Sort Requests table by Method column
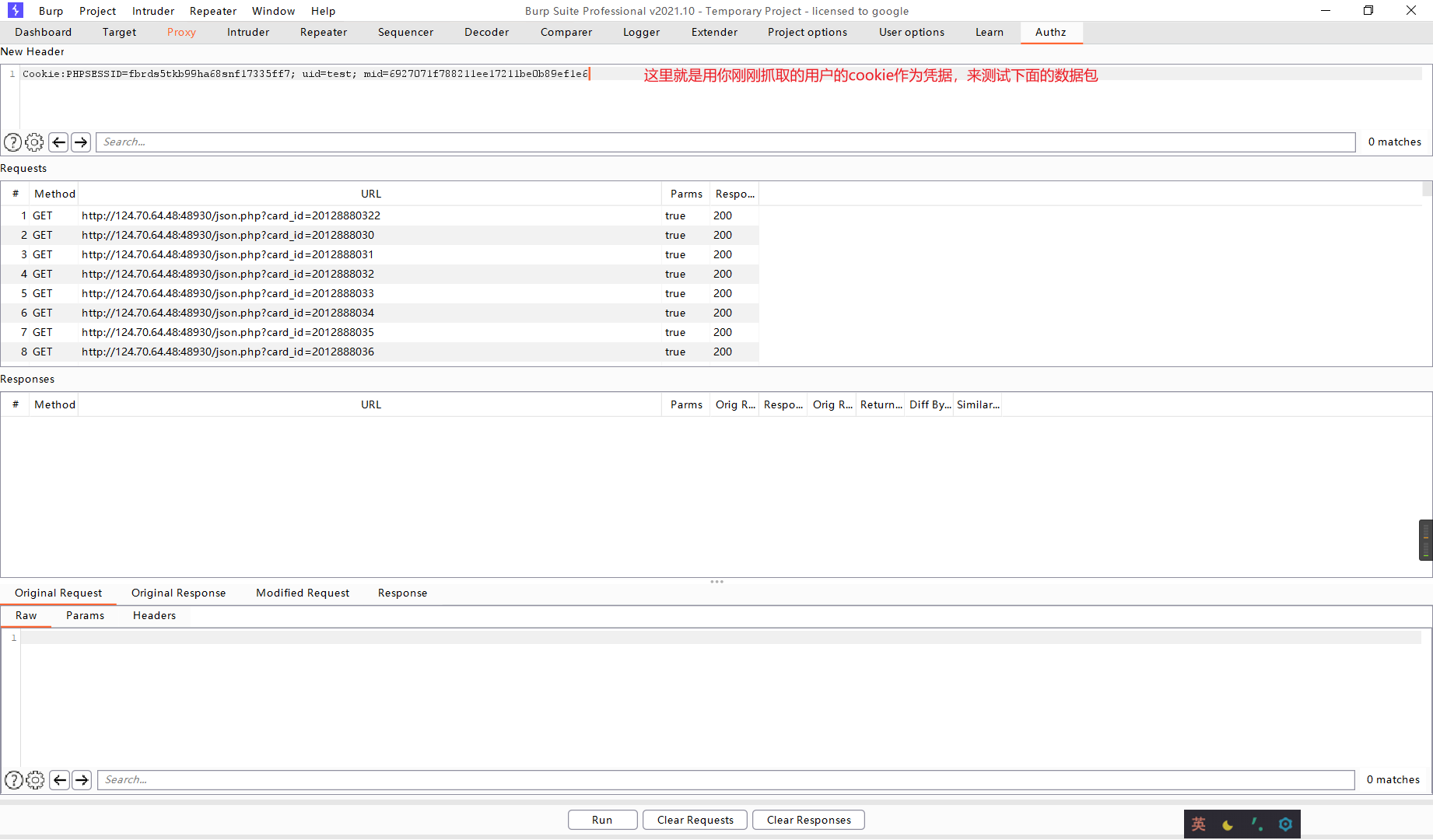The width and height of the screenshot is (1433, 840). point(54,194)
